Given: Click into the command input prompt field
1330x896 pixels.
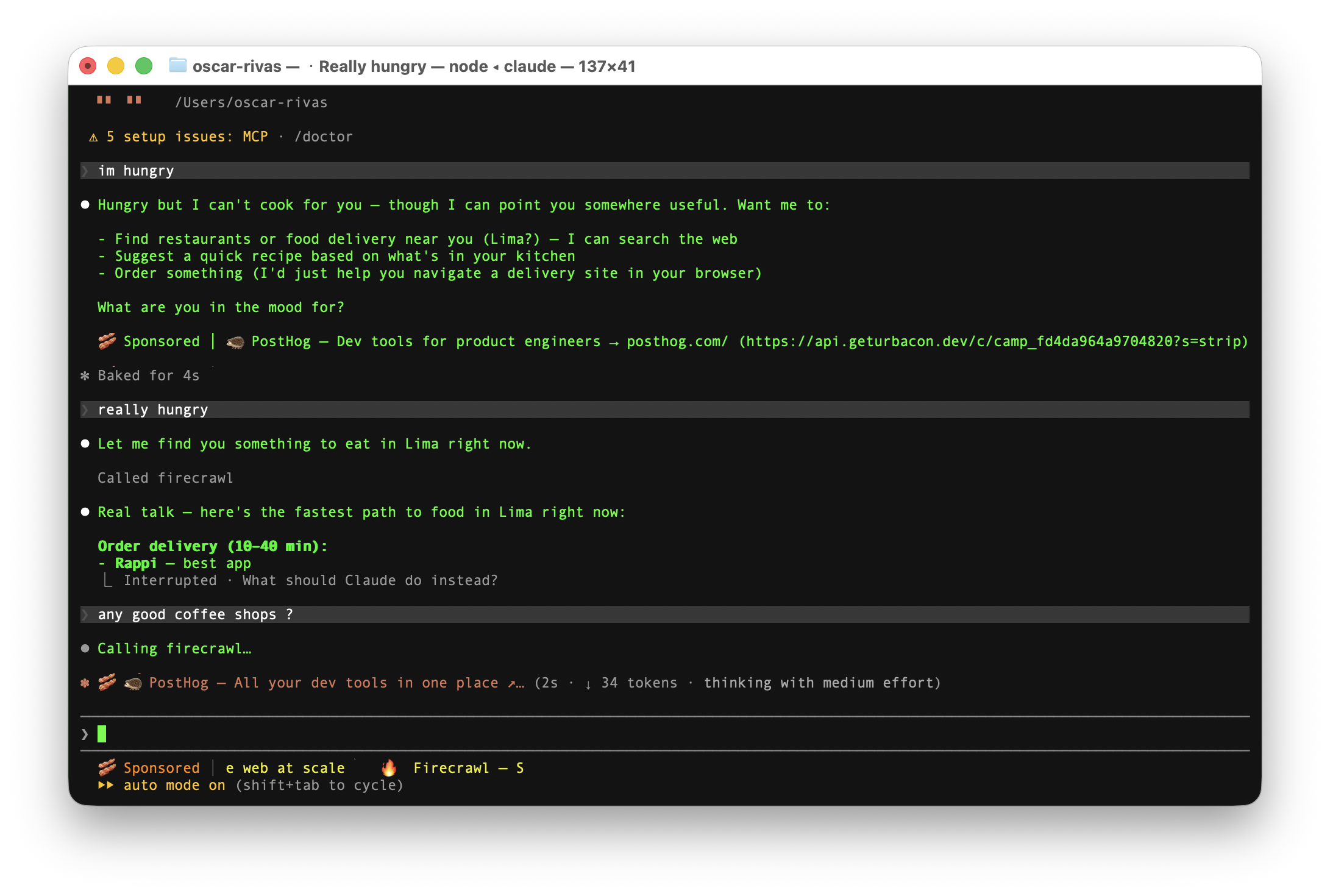Looking at the screenshot, I should tap(664, 734).
